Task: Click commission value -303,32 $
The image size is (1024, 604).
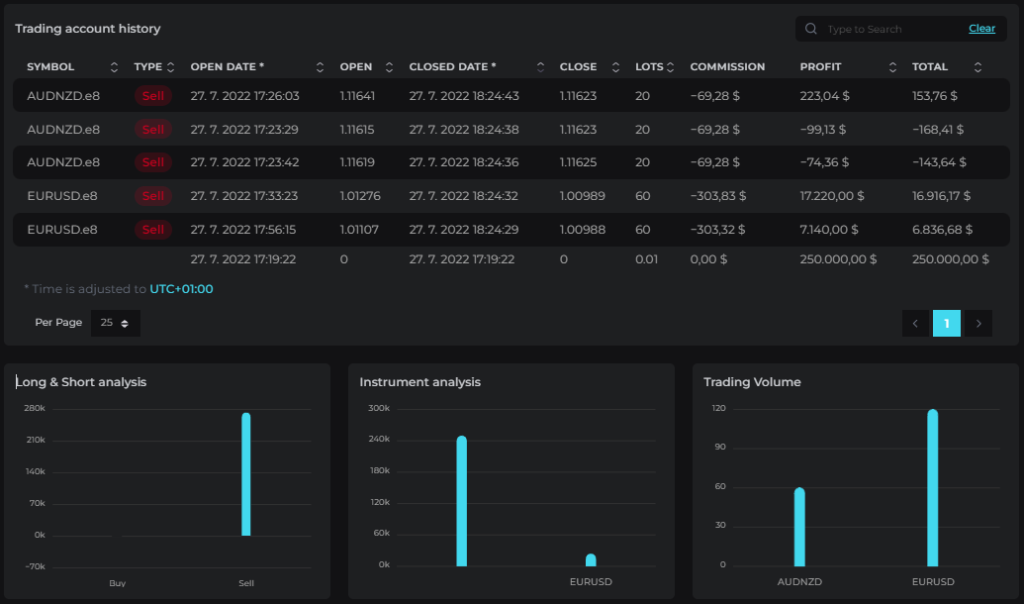Action: (717, 230)
